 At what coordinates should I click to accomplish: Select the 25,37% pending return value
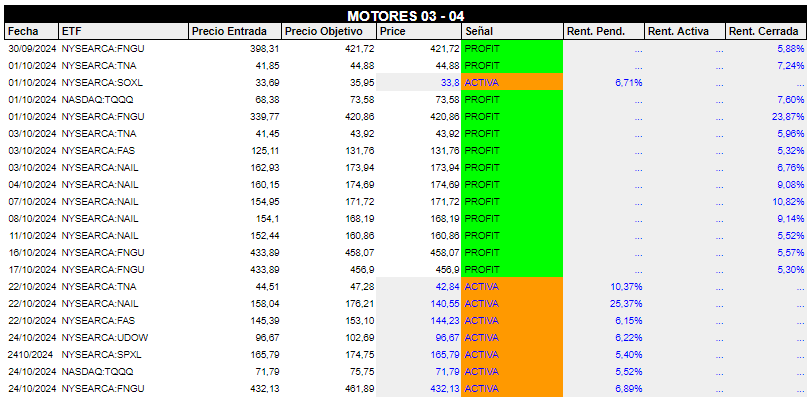click(626, 304)
